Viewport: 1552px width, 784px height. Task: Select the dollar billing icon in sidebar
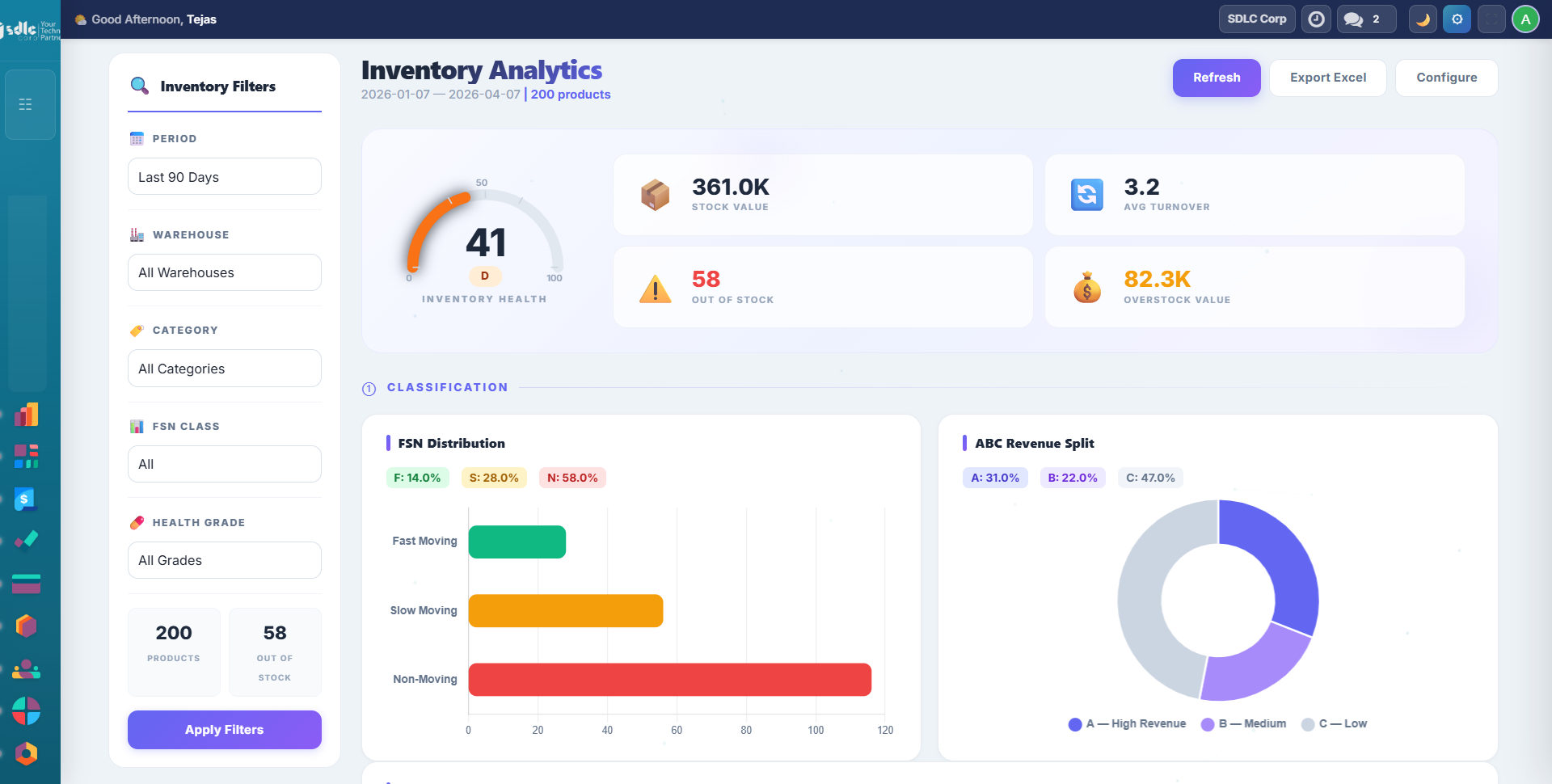pyautogui.click(x=27, y=499)
